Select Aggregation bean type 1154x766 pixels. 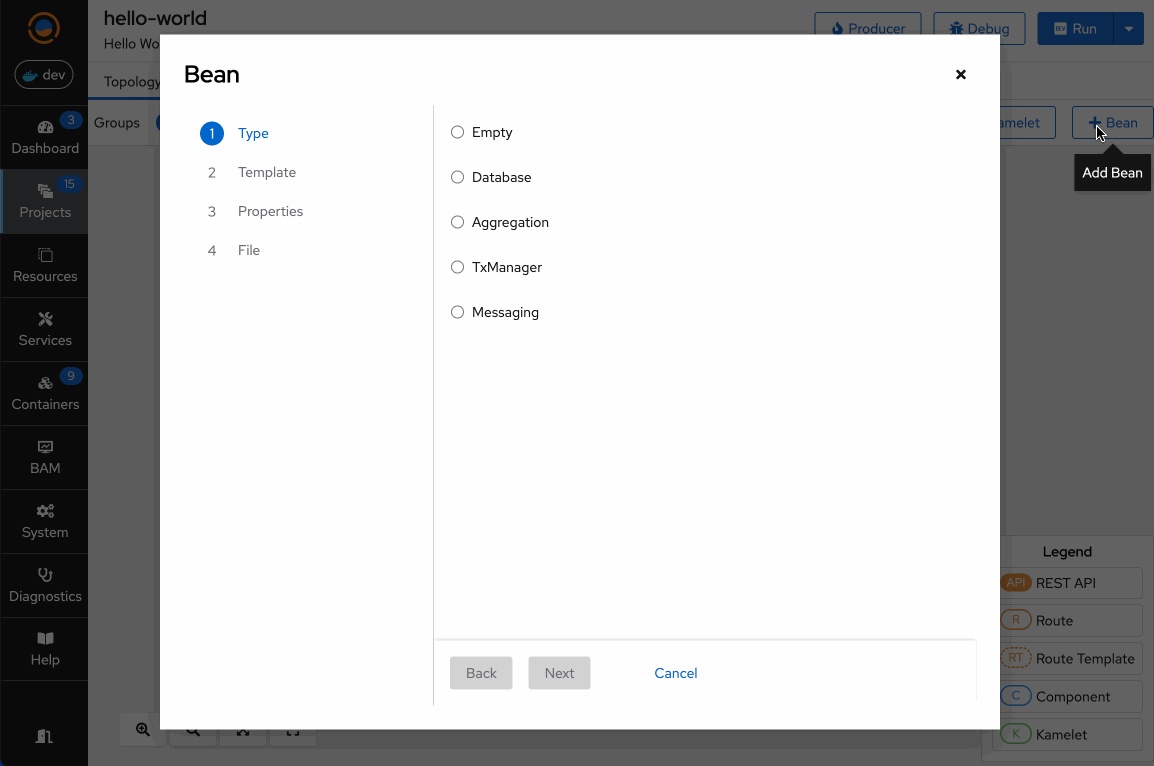(x=457, y=222)
